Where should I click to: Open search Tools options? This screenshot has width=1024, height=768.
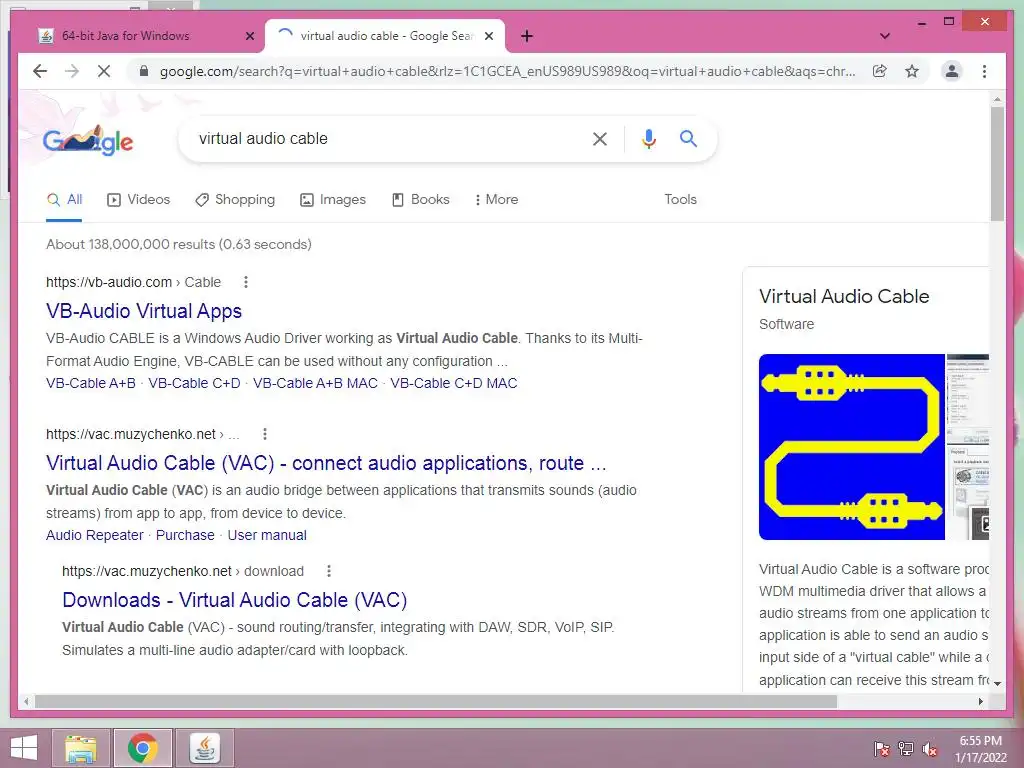click(x=680, y=199)
